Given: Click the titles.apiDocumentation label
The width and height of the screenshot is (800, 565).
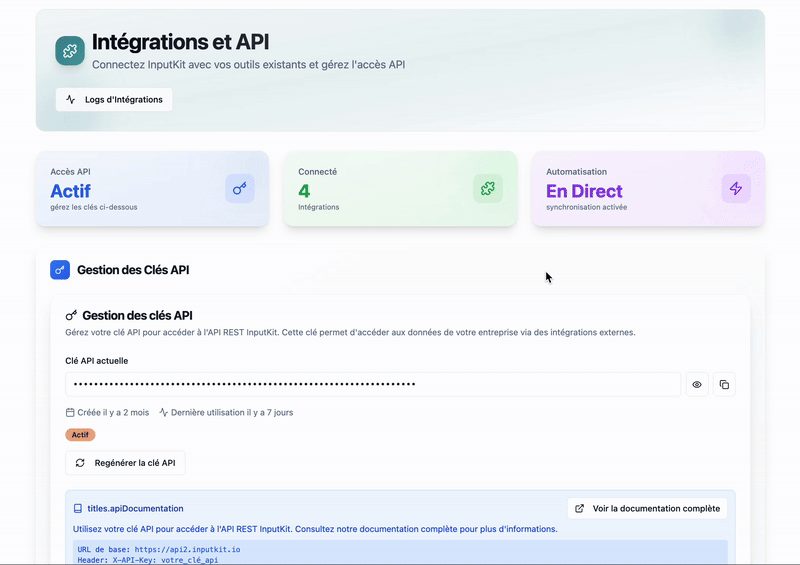Looking at the screenshot, I should coord(135,508).
